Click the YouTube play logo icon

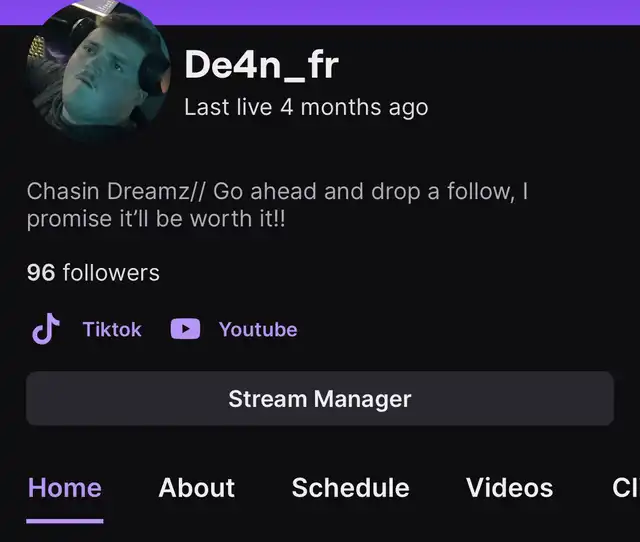185,329
